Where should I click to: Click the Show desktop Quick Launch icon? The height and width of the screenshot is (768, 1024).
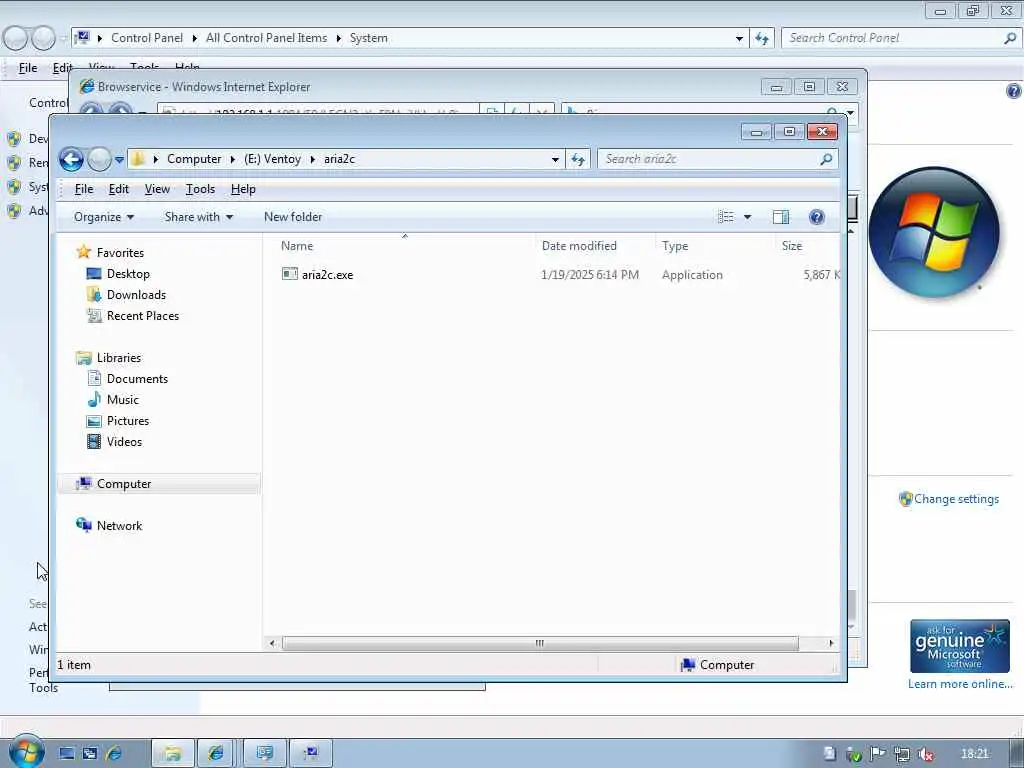tap(67, 754)
